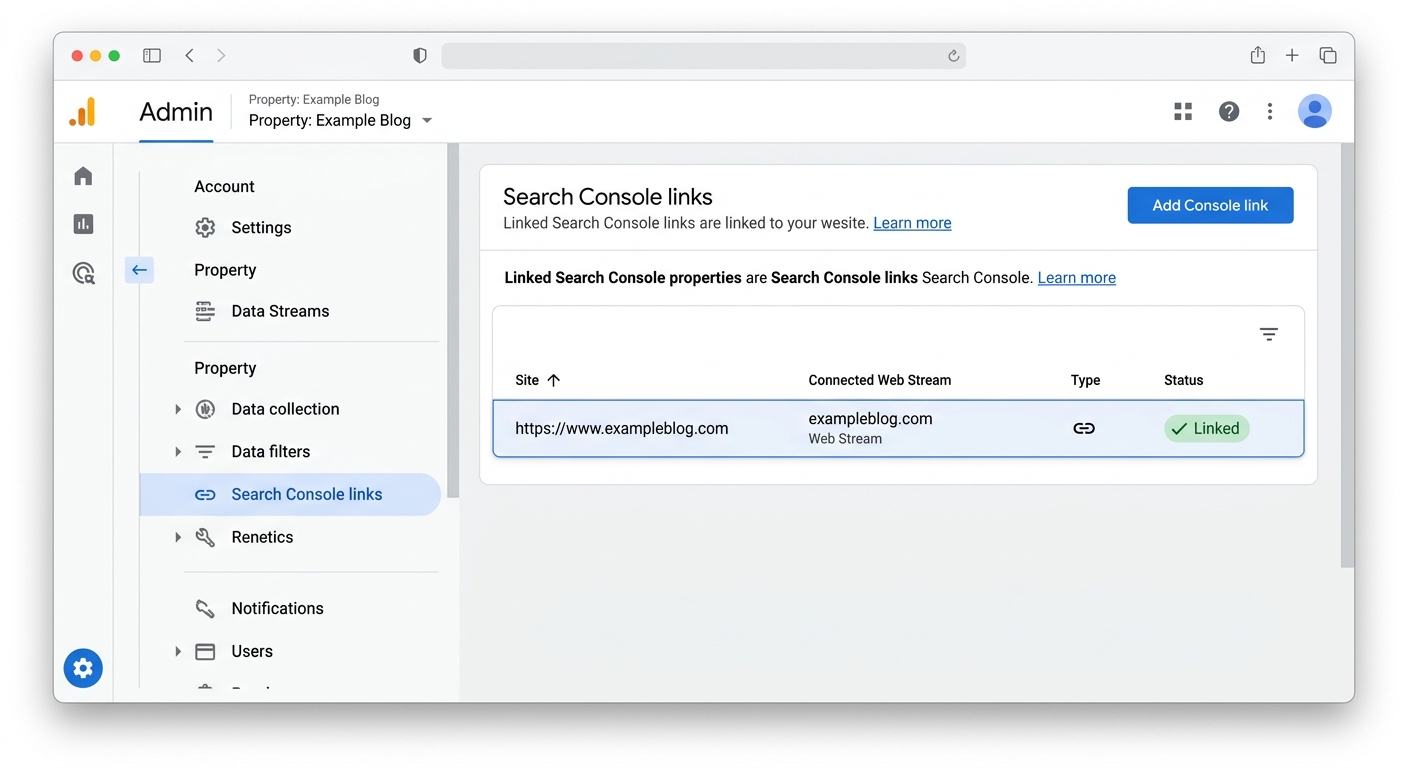Open a new tab with the plus icon
1408x768 pixels.
tap(1292, 56)
